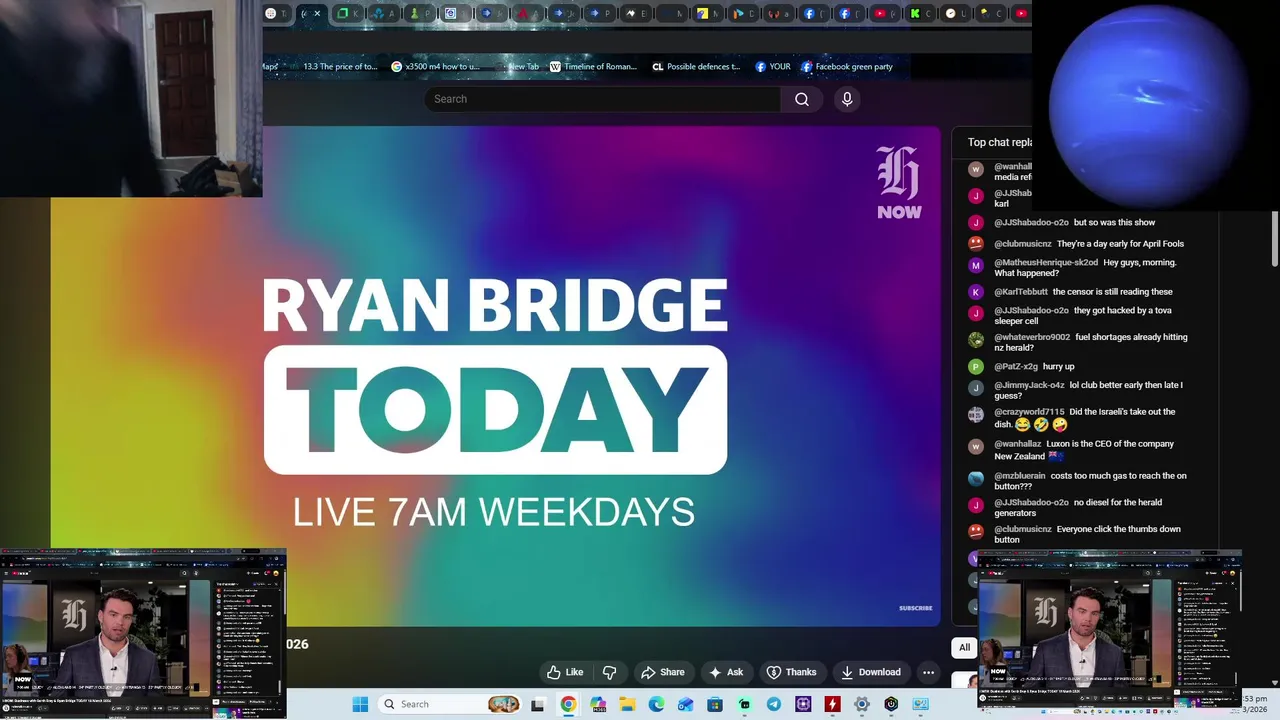Viewport: 1280px width, 720px height.
Task: Open bookmark 'x3500 m4 how to u...'
Action: [436, 66]
